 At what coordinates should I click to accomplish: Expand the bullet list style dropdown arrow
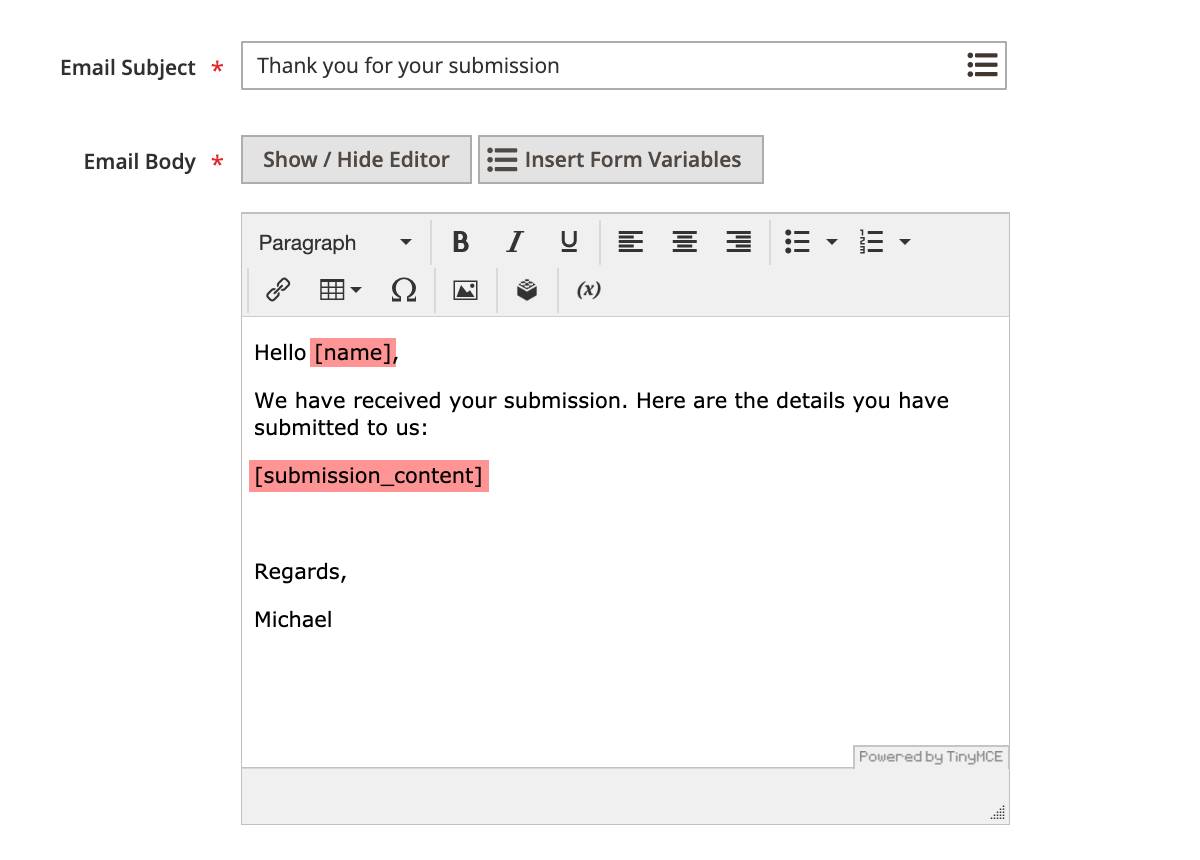click(832, 242)
